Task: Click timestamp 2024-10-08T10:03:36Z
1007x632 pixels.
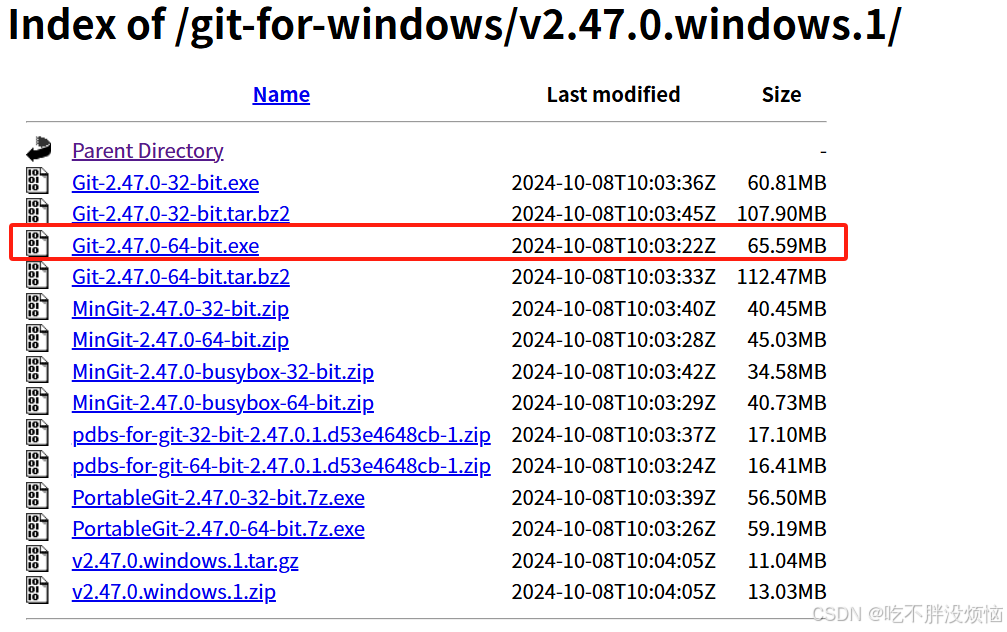Action: pos(613,182)
